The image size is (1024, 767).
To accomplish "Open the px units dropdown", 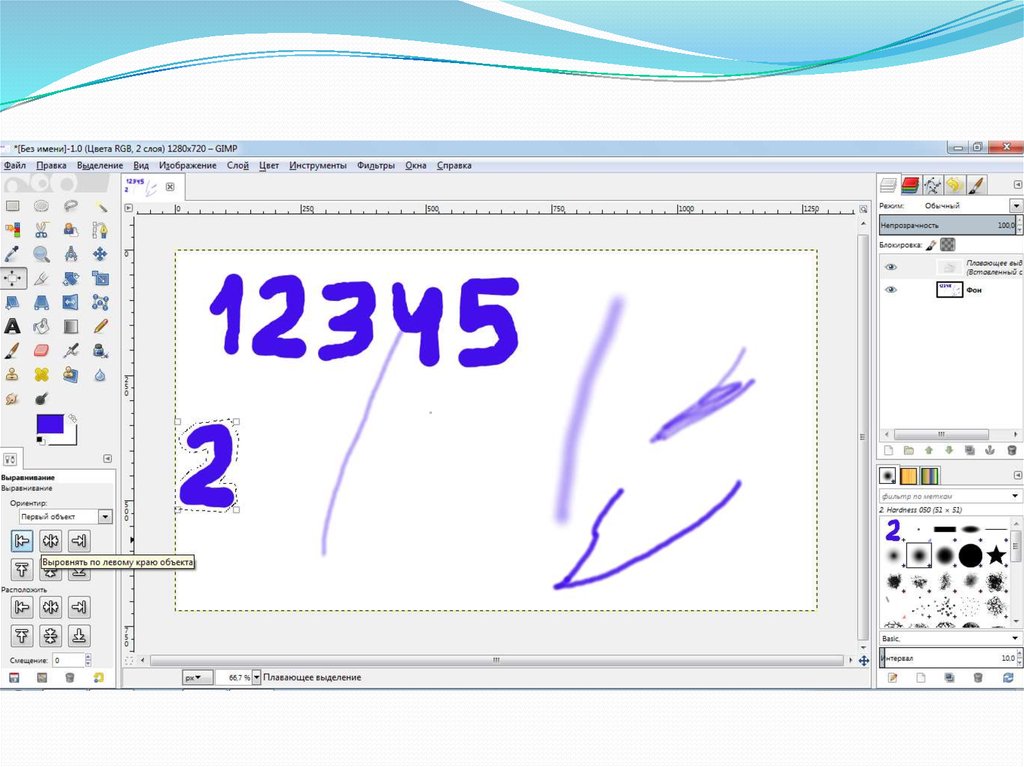I will tap(197, 678).
